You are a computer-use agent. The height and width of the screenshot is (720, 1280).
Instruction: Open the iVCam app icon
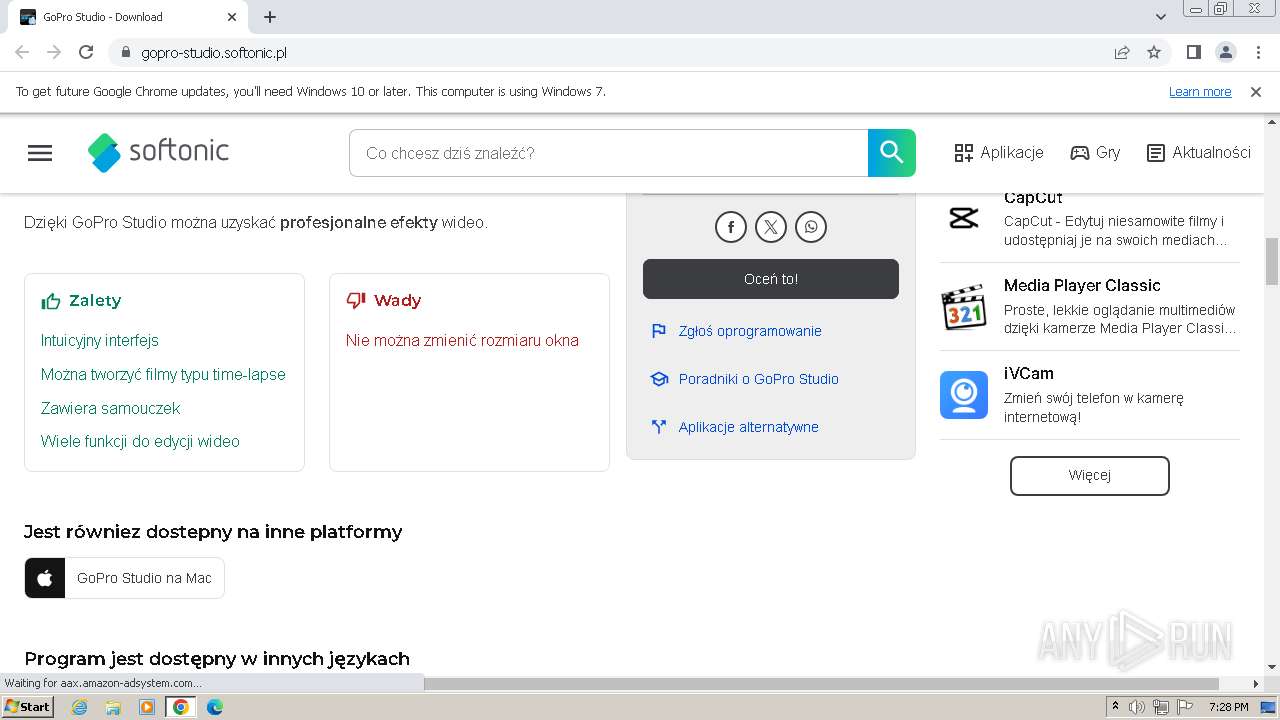pyautogui.click(x=964, y=394)
